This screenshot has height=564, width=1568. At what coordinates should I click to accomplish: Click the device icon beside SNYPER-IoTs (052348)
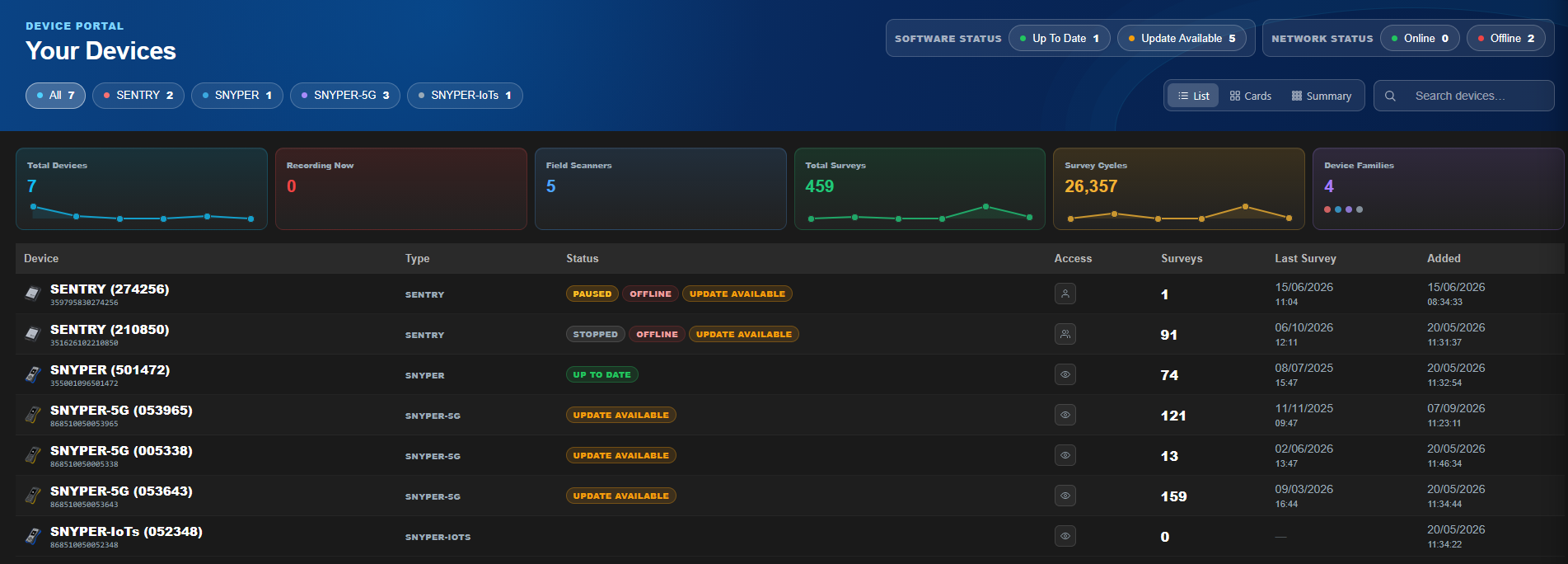33,536
